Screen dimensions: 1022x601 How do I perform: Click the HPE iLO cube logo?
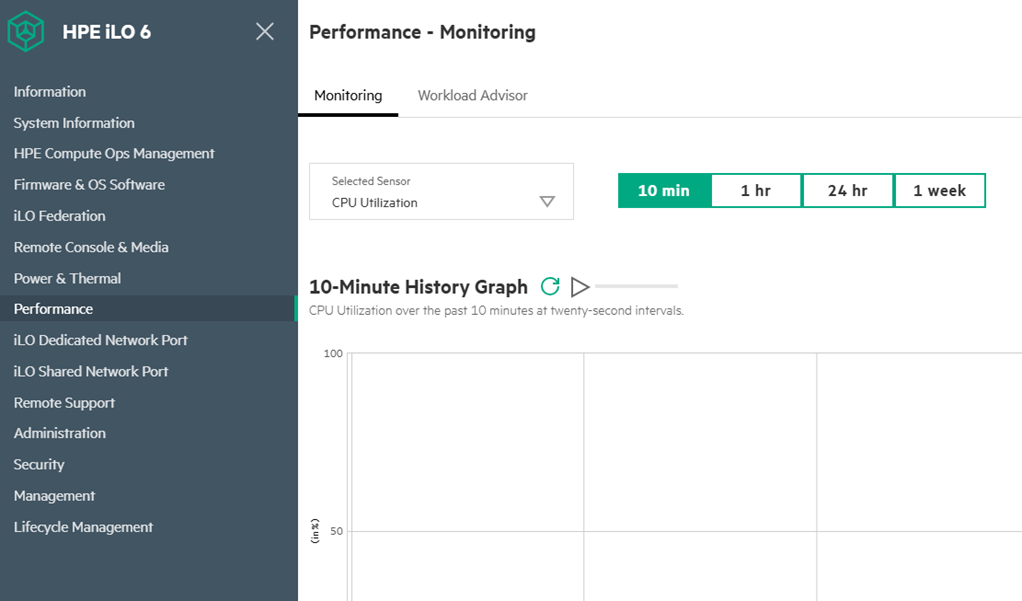[26, 32]
